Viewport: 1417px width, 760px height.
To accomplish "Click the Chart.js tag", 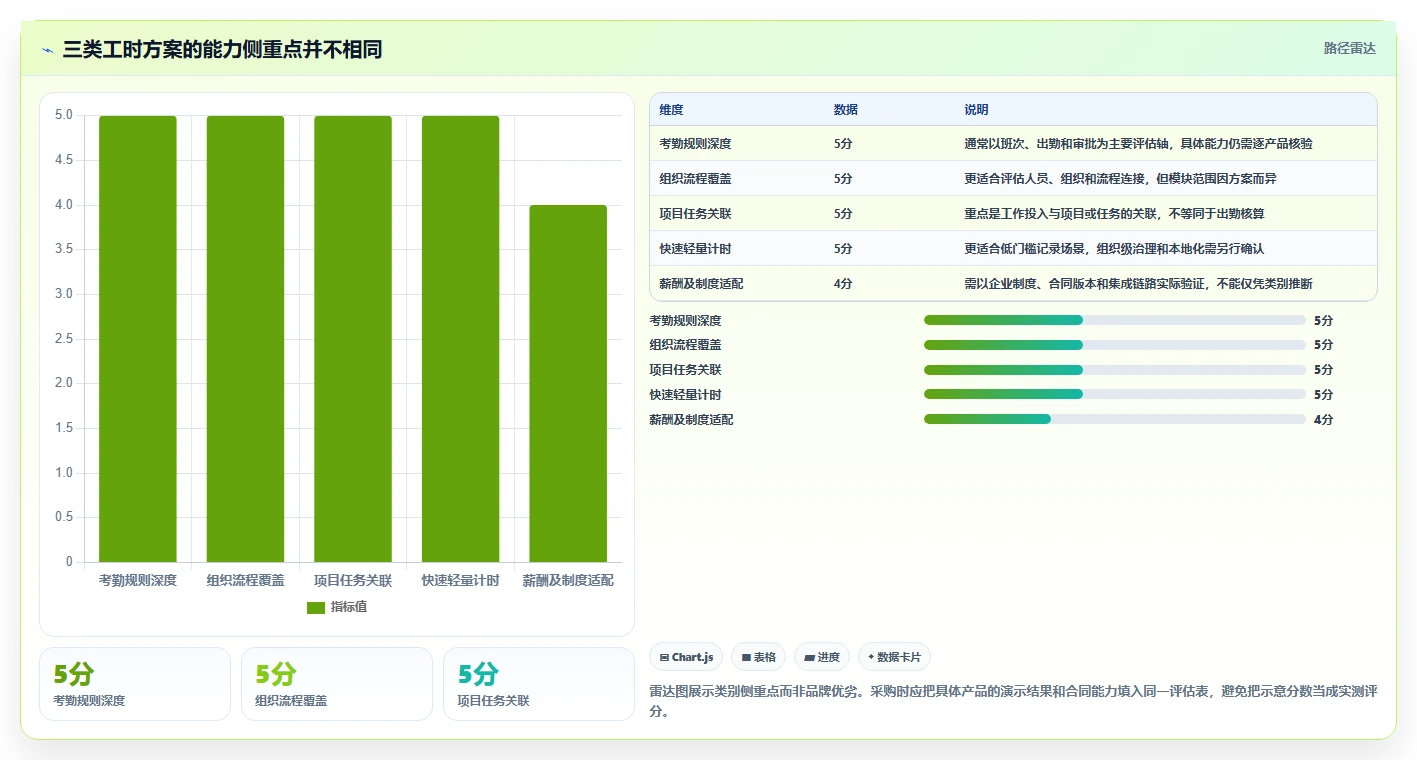I will 686,657.
